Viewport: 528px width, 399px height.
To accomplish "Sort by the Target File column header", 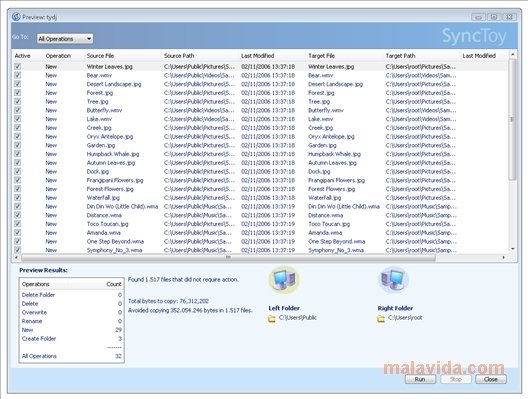I will tap(322, 56).
